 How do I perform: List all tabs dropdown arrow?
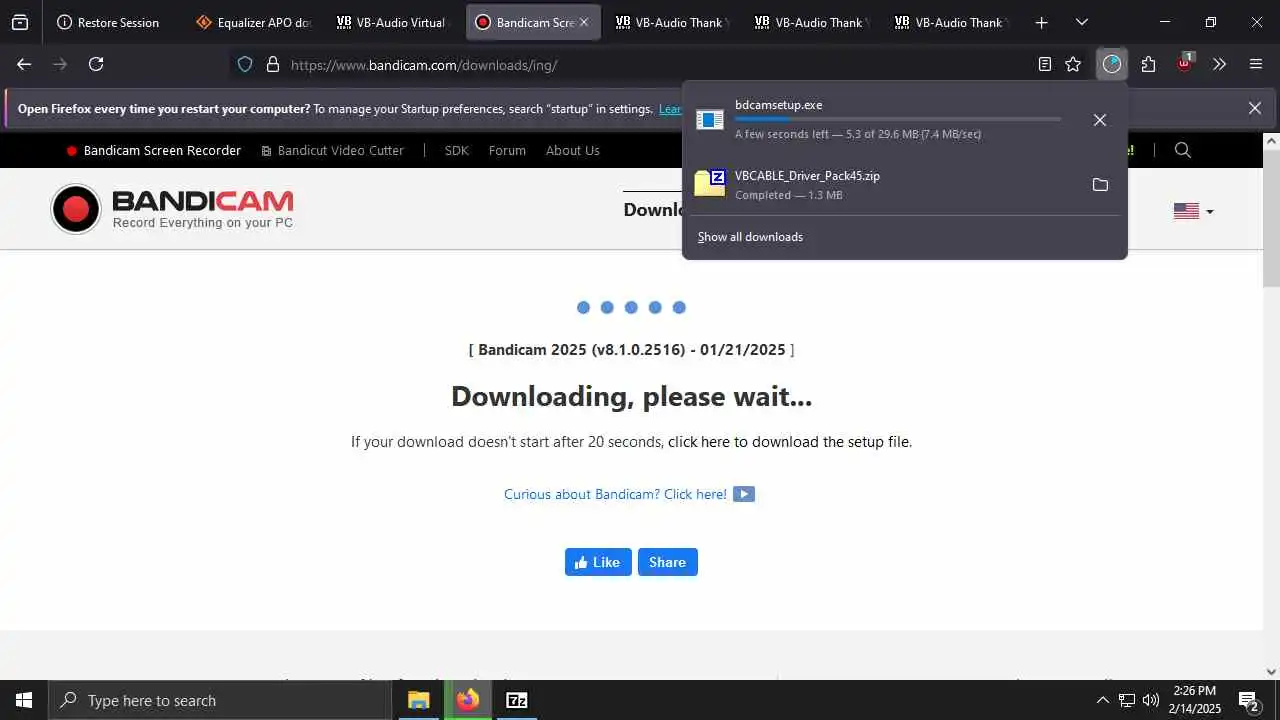click(x=1081, y=22)
